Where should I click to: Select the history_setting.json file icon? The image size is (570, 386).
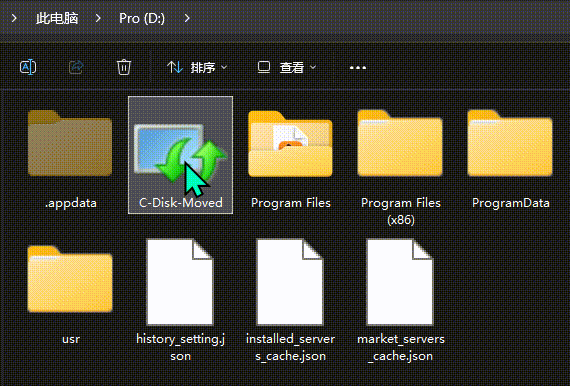pyautogui.click(x=180, y=281)
